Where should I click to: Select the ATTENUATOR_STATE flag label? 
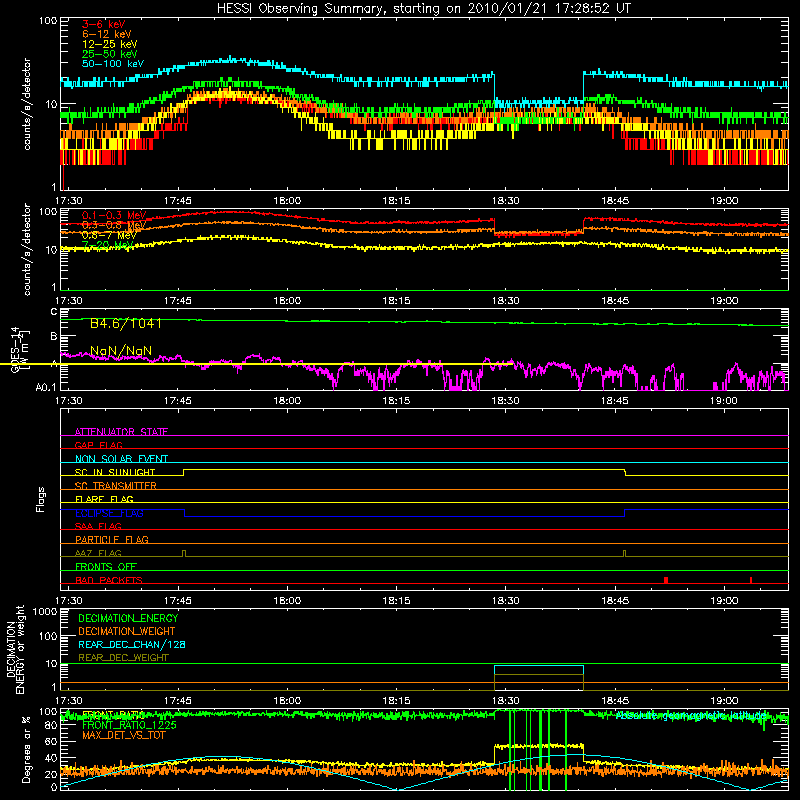[x=121, y=432]
